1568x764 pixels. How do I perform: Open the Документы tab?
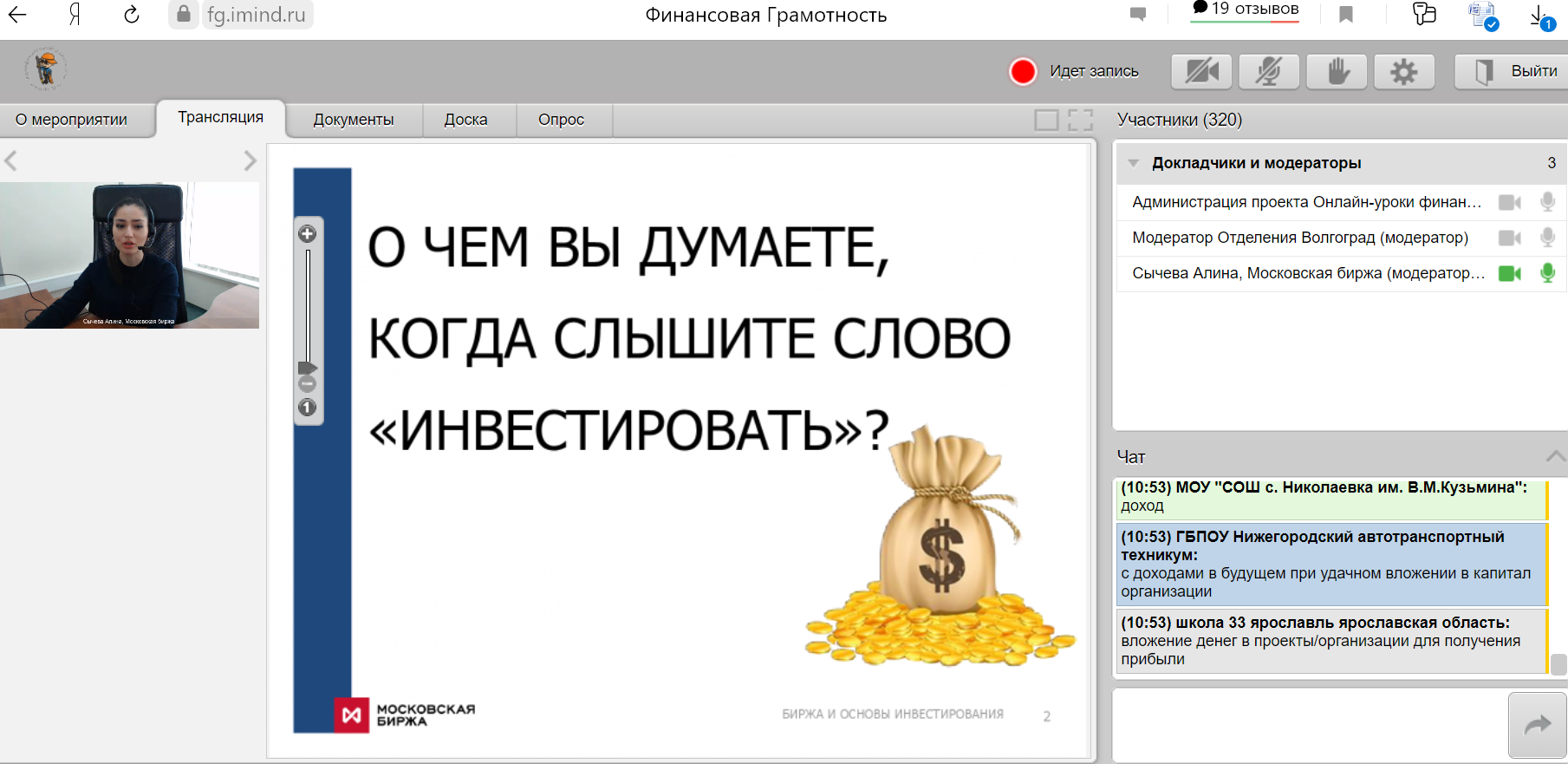[x=354, y=120]
